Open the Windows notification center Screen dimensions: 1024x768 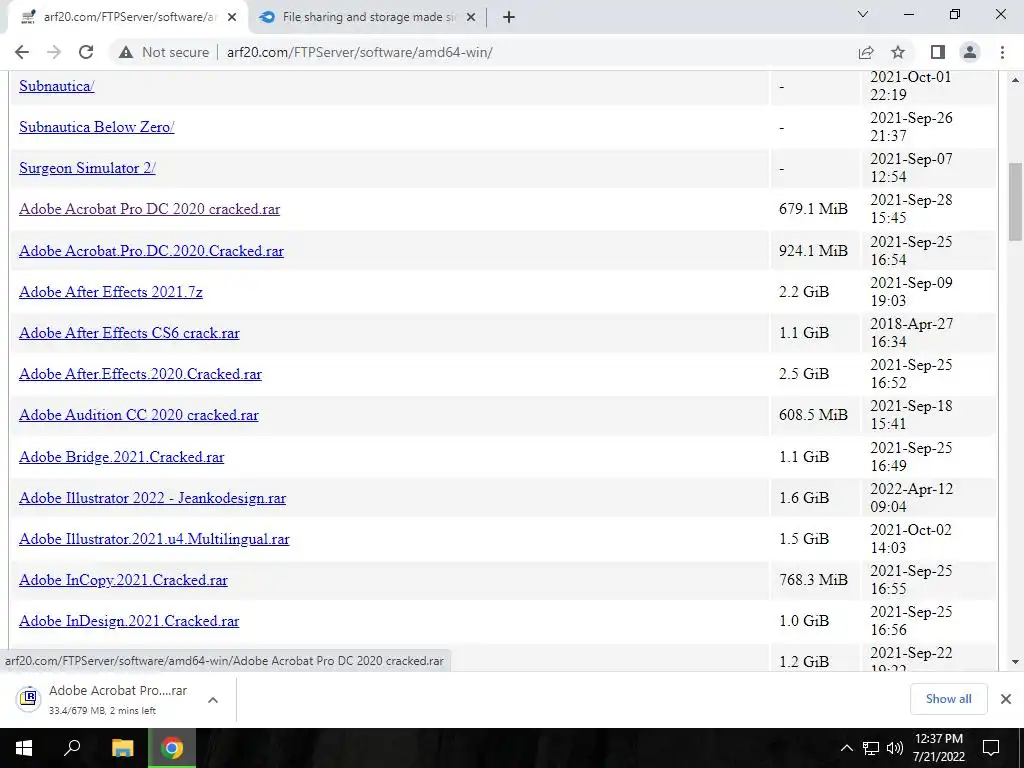pos(991,748)
